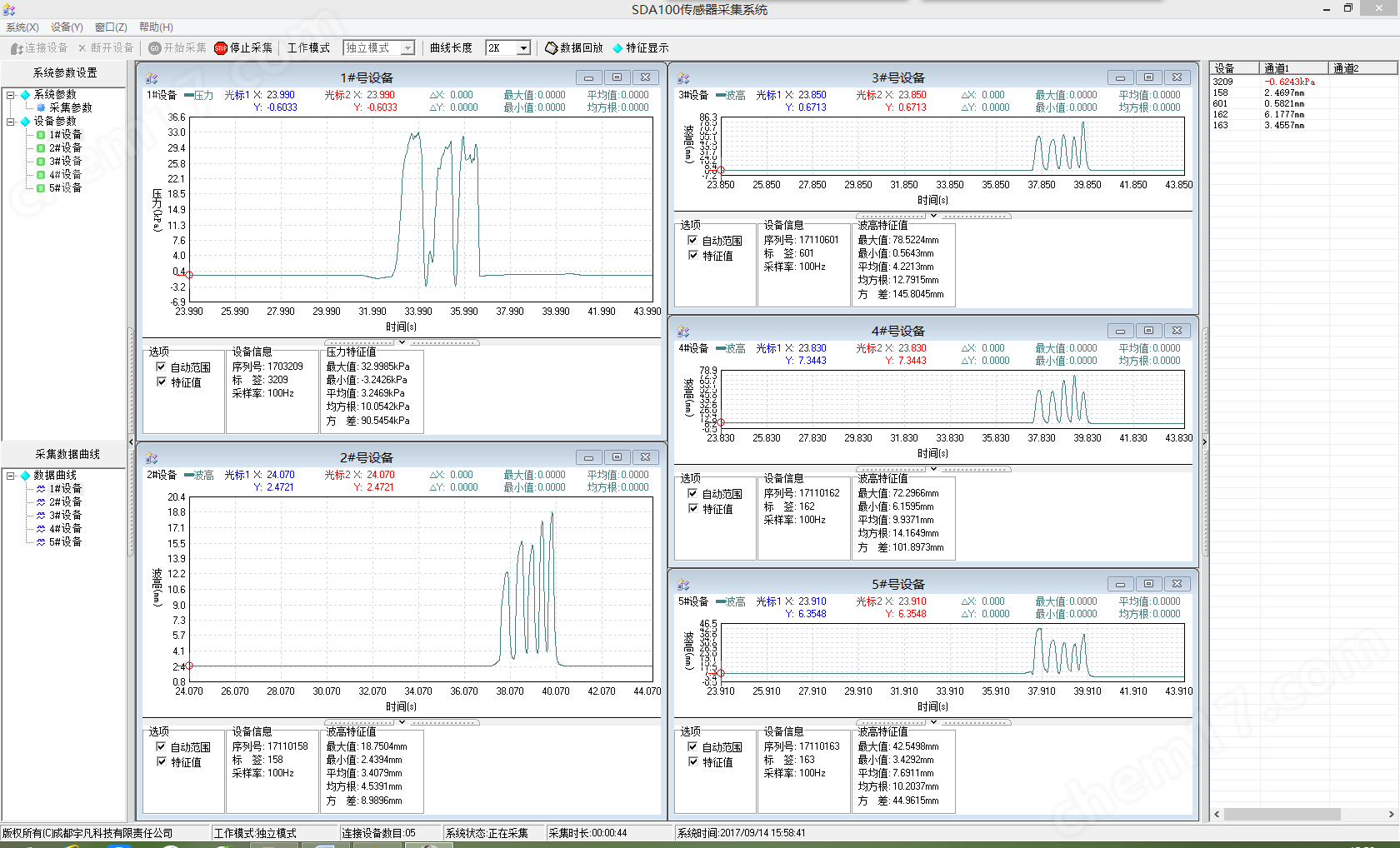
Task: Click the 连接设备 connect device toolbar icon
Action: (x=17, y=48)
